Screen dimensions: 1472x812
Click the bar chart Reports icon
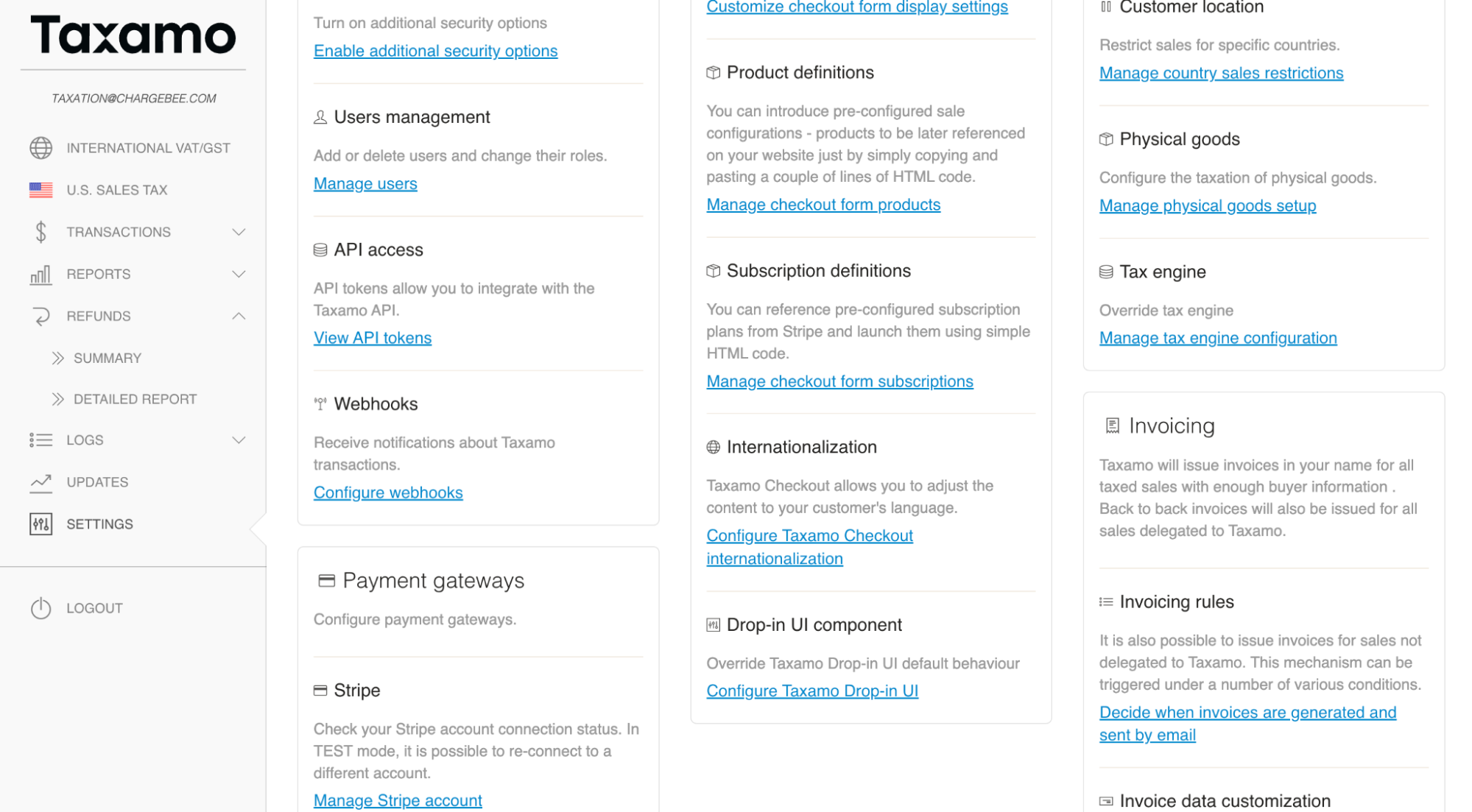click(x=41, y=275)
